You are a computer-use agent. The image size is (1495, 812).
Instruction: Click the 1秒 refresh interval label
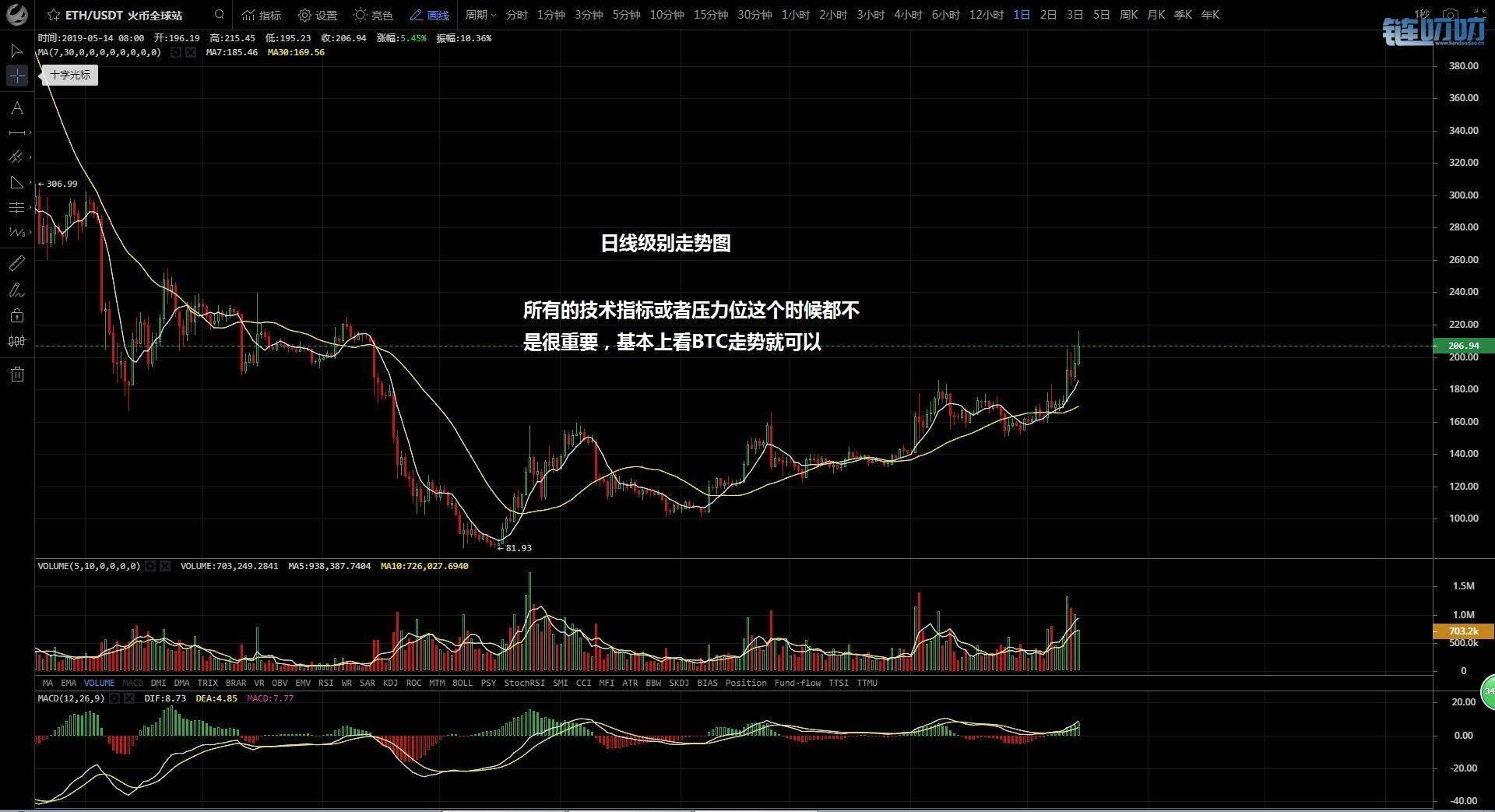point(1421,15)
